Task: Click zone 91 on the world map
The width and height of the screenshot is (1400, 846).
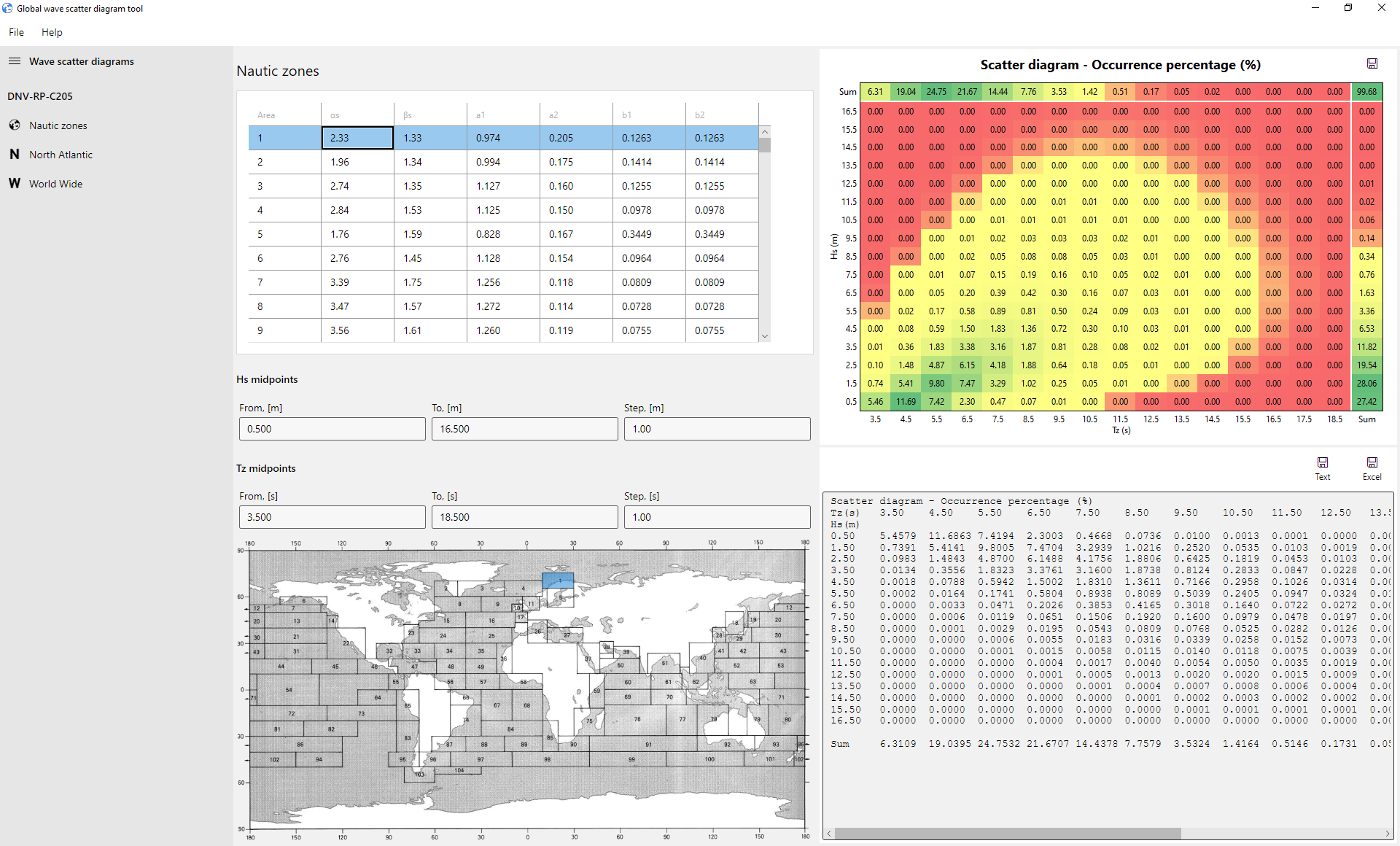Action: point(647,744)
